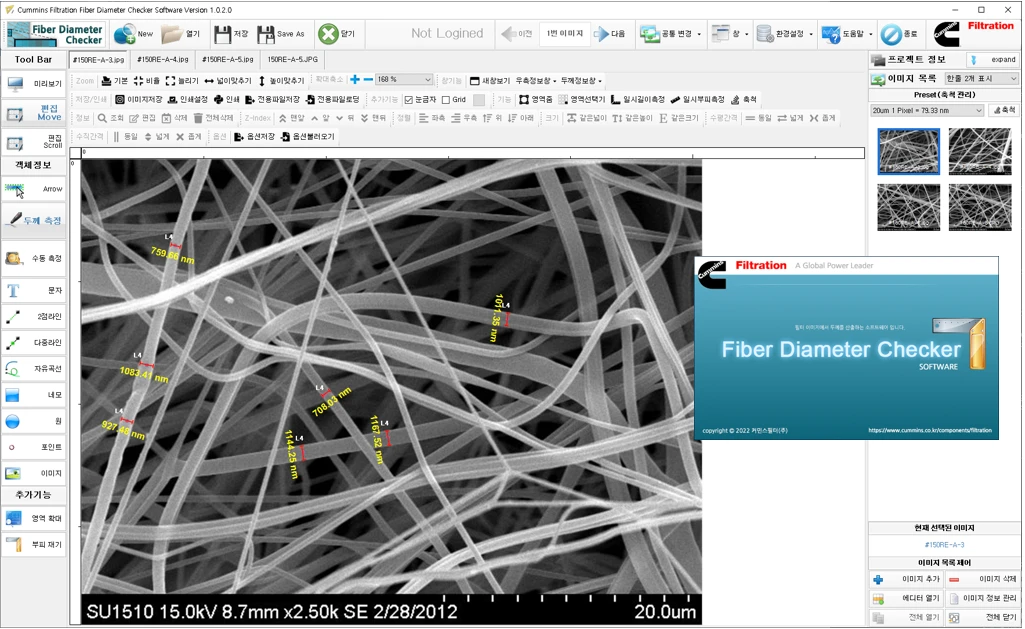Image resolution: width=1025 pixels, height=629 pixels.
Task: Zoom out with the blue minus icon
Action: coord(369,80)
